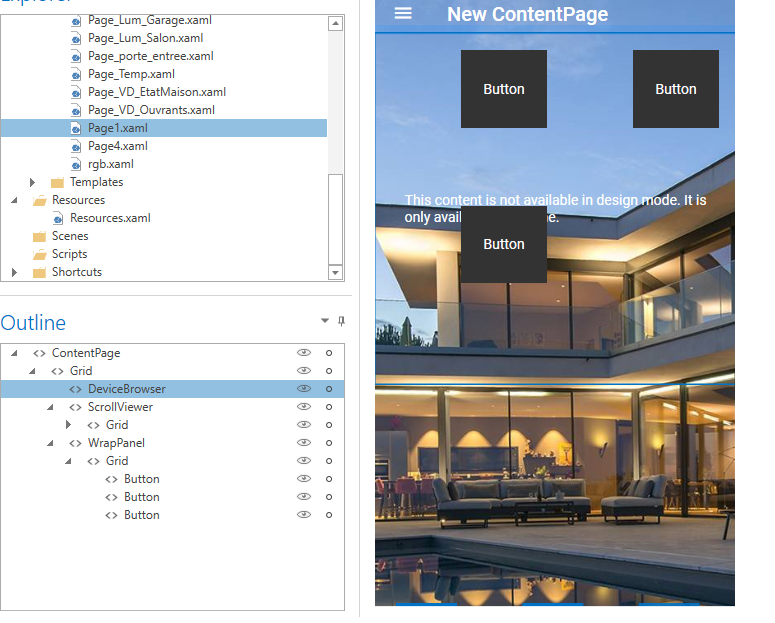Toggle lock circle for WrapPanel row
This screenshot has width=775, height=623.
coord(329,443)
